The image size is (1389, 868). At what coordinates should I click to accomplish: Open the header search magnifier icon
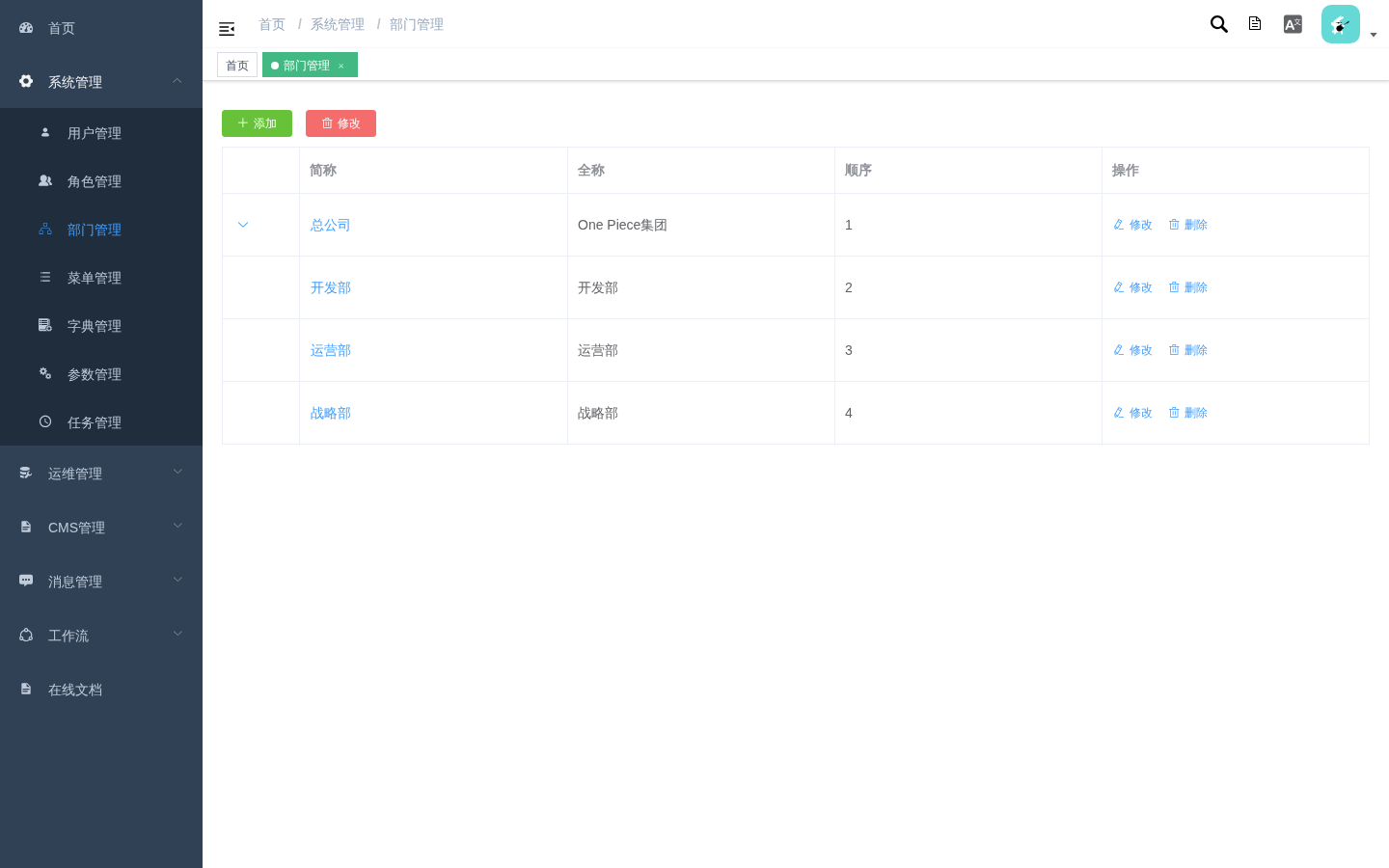(x=1219, y=24)
